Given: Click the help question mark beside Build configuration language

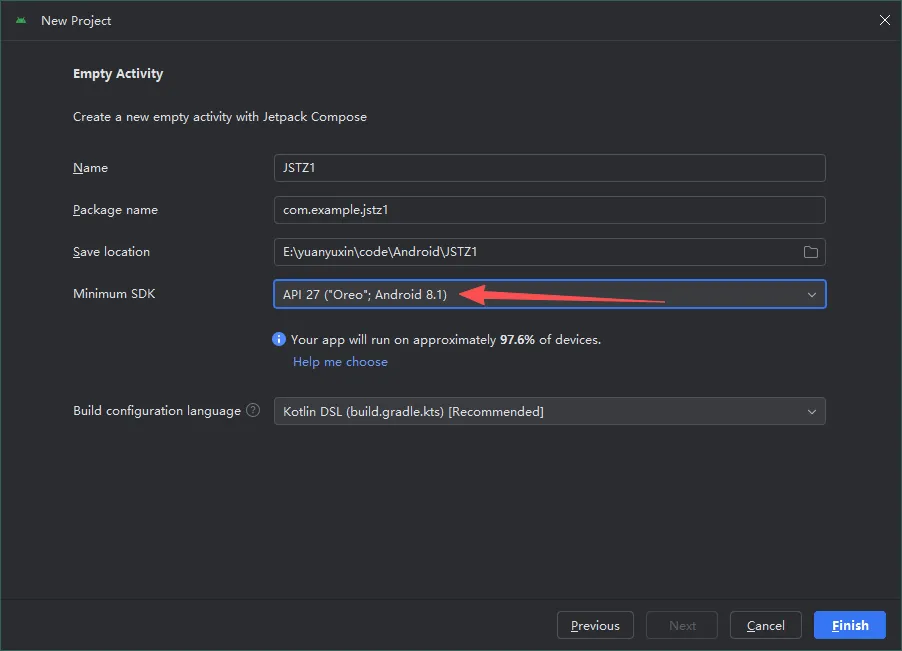Looking at the screenshot, I should click(253, 410).
